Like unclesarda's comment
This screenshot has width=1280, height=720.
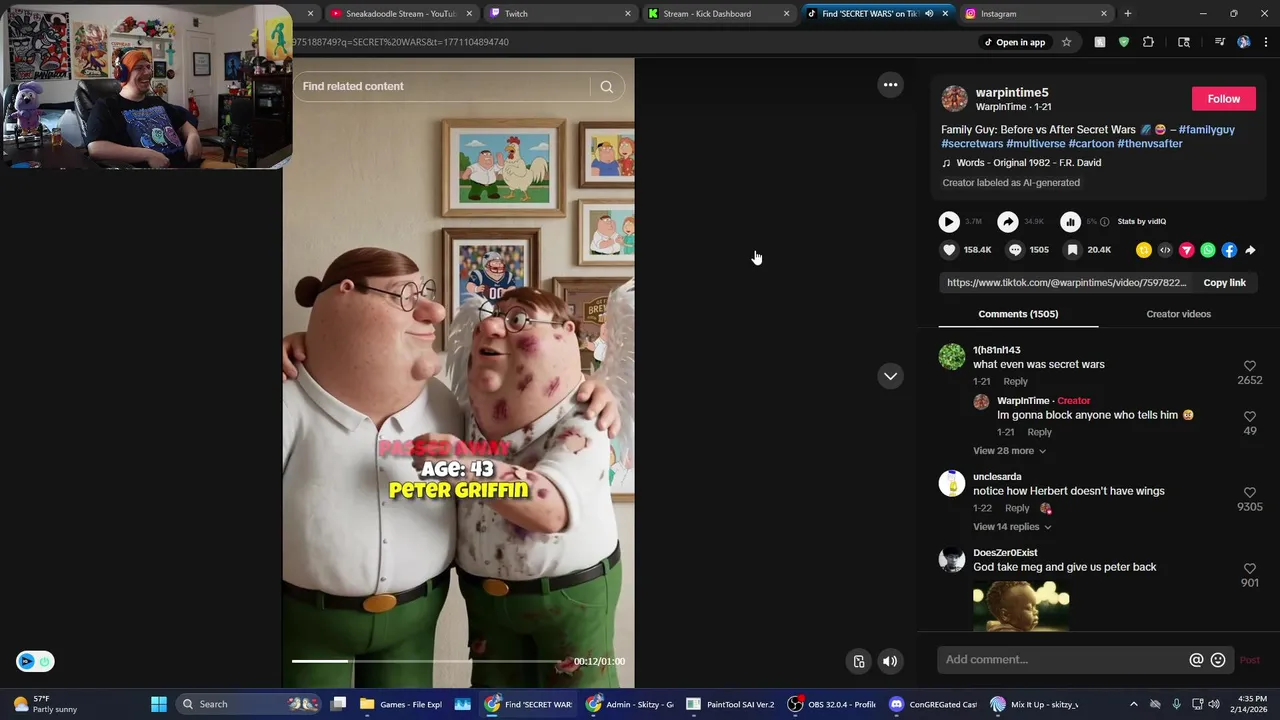1249,492
